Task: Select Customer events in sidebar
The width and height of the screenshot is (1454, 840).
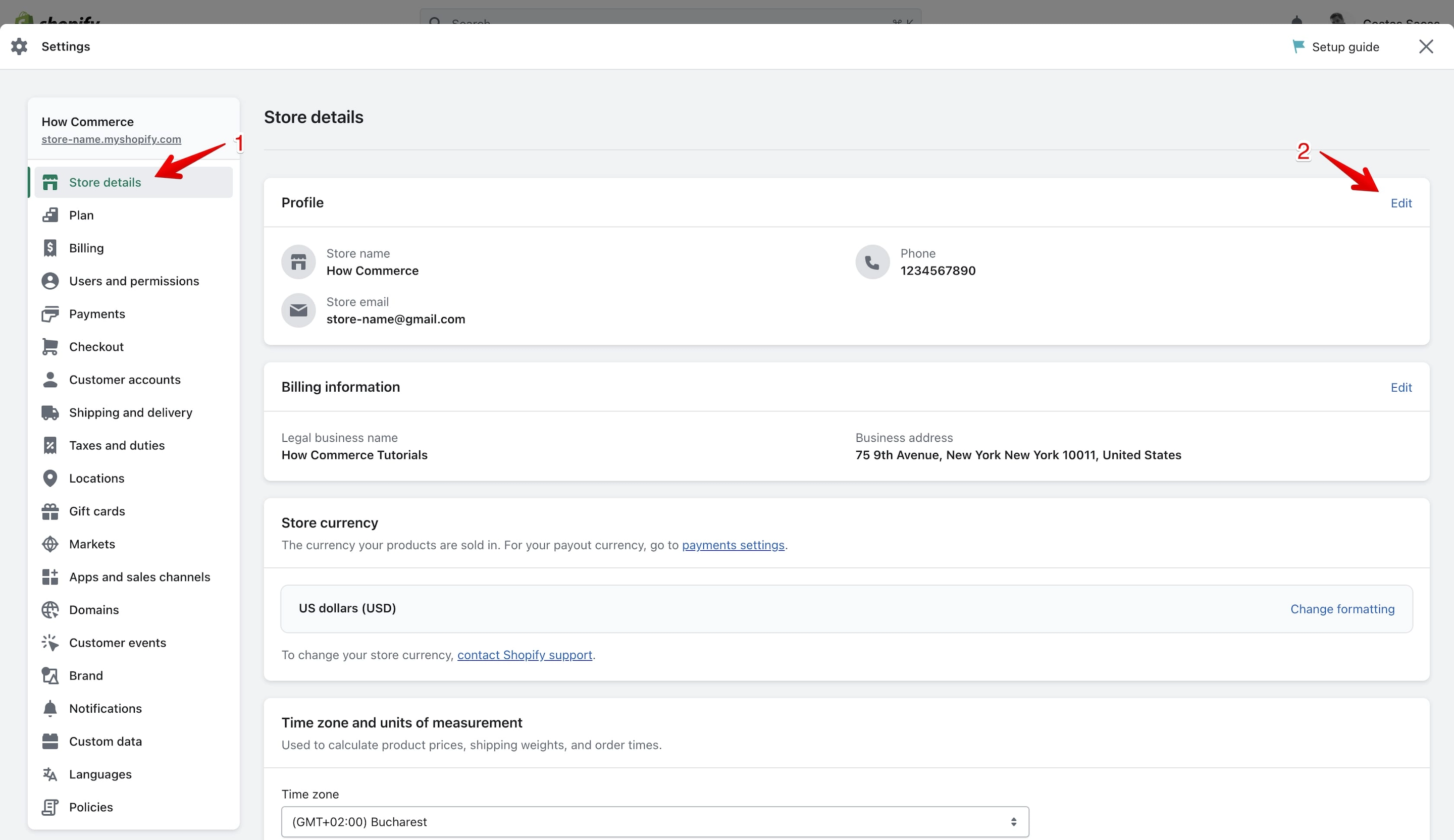Action: (x=133, y=643)
